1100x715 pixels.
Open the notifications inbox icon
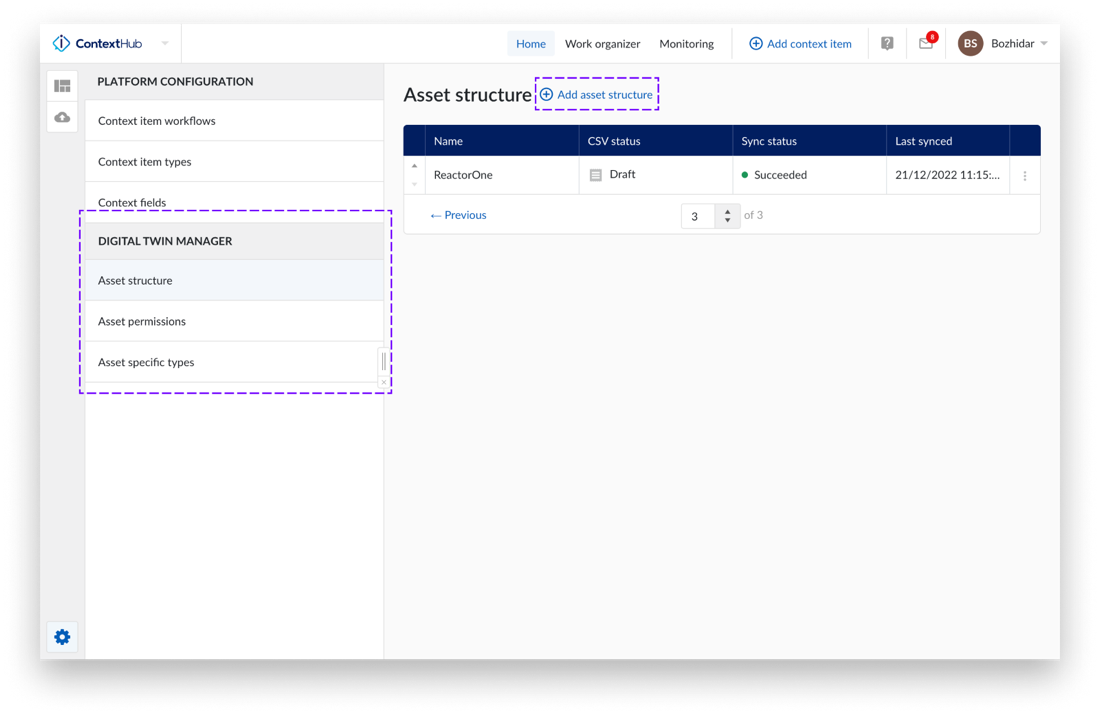click(x=926, y=43)
